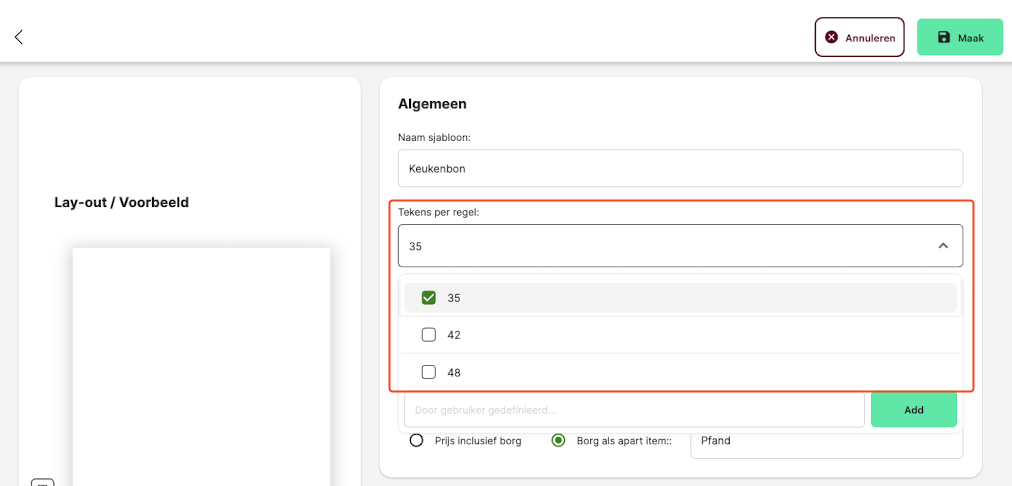1012x486 pixels.
Task: Open the Tekens per regel combo box
Action: pyautogui.click(x=680, y=246)
